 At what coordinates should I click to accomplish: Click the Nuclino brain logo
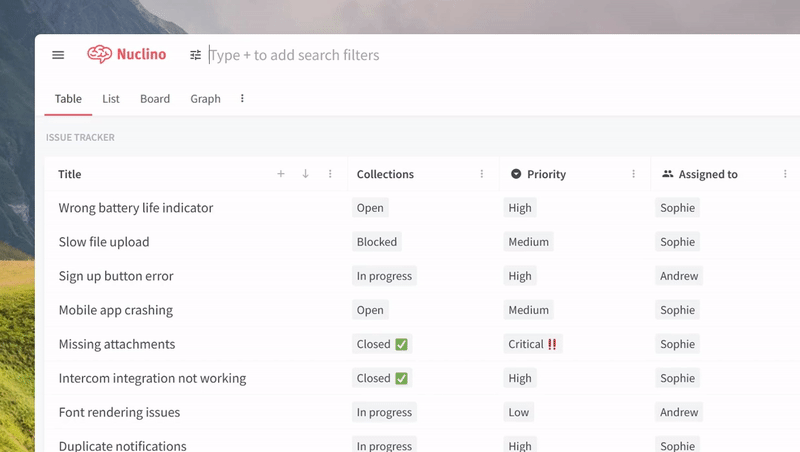tap(99, 54)
